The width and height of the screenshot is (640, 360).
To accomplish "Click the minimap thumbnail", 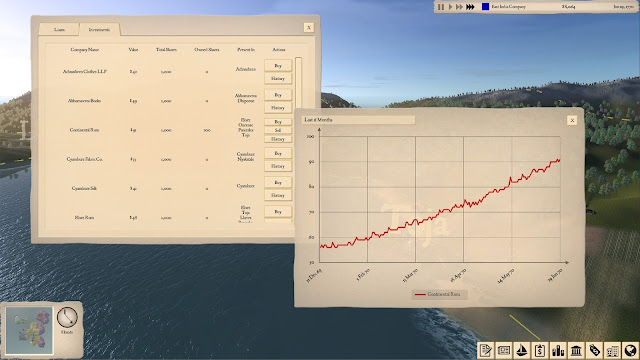I will click(29, 330).
